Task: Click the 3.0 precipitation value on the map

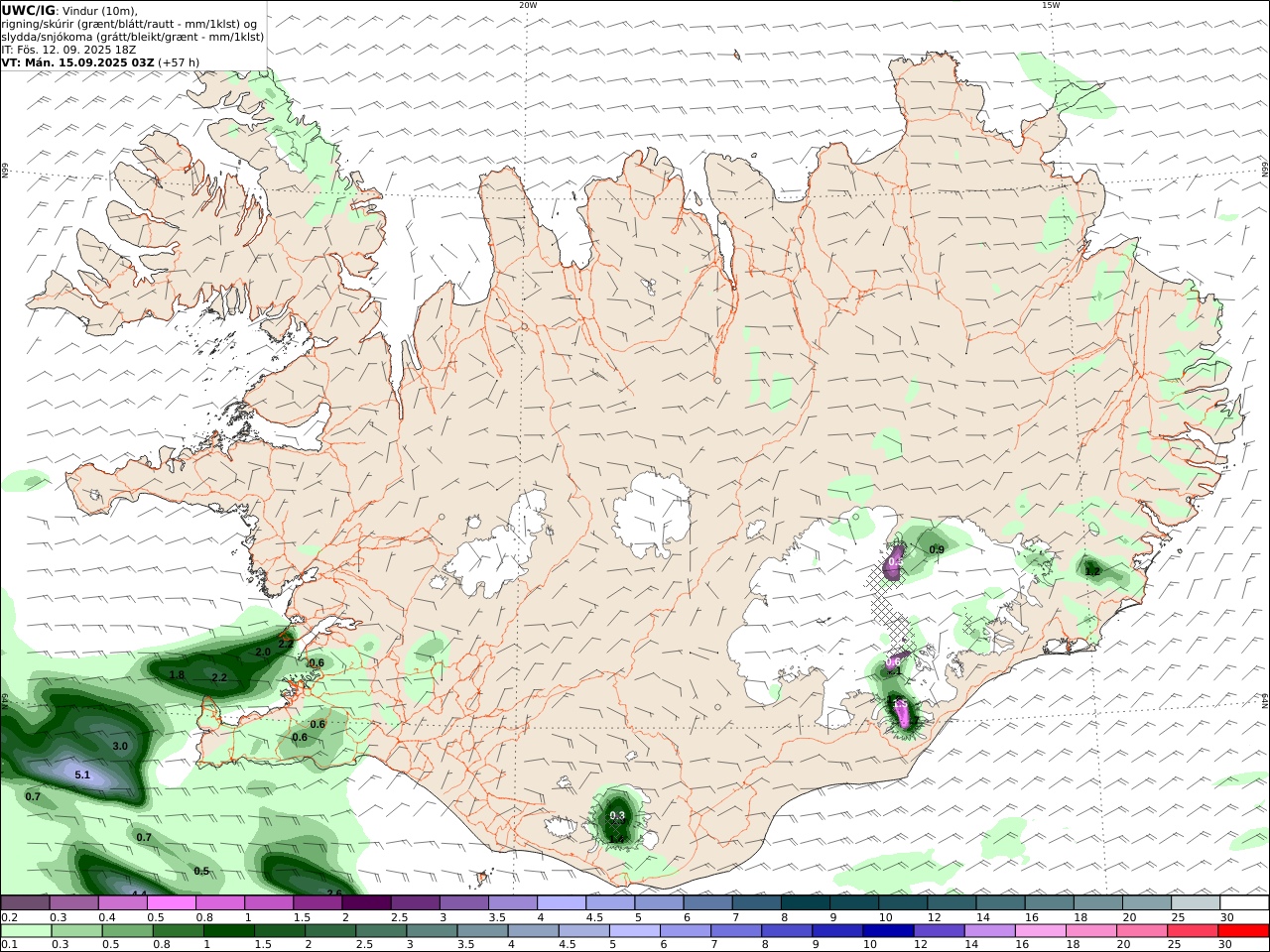Action: [x=120, y=746]
